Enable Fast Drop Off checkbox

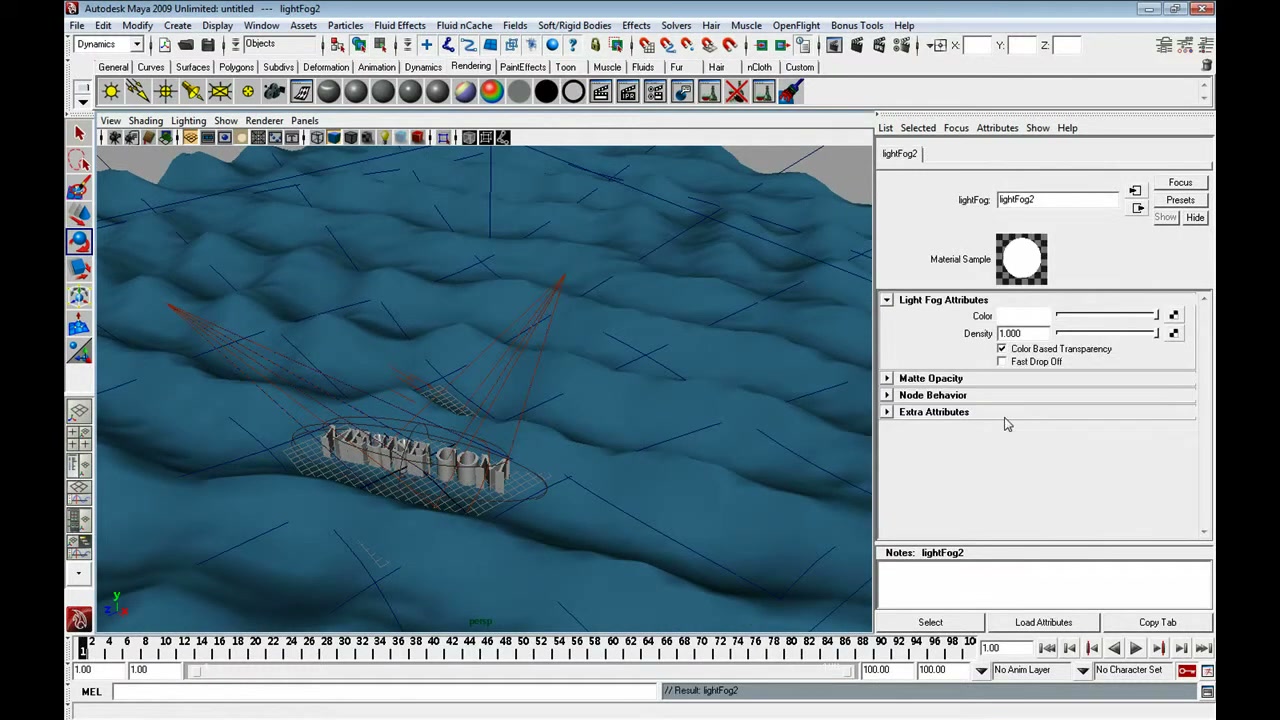(x=1002, y=362)
